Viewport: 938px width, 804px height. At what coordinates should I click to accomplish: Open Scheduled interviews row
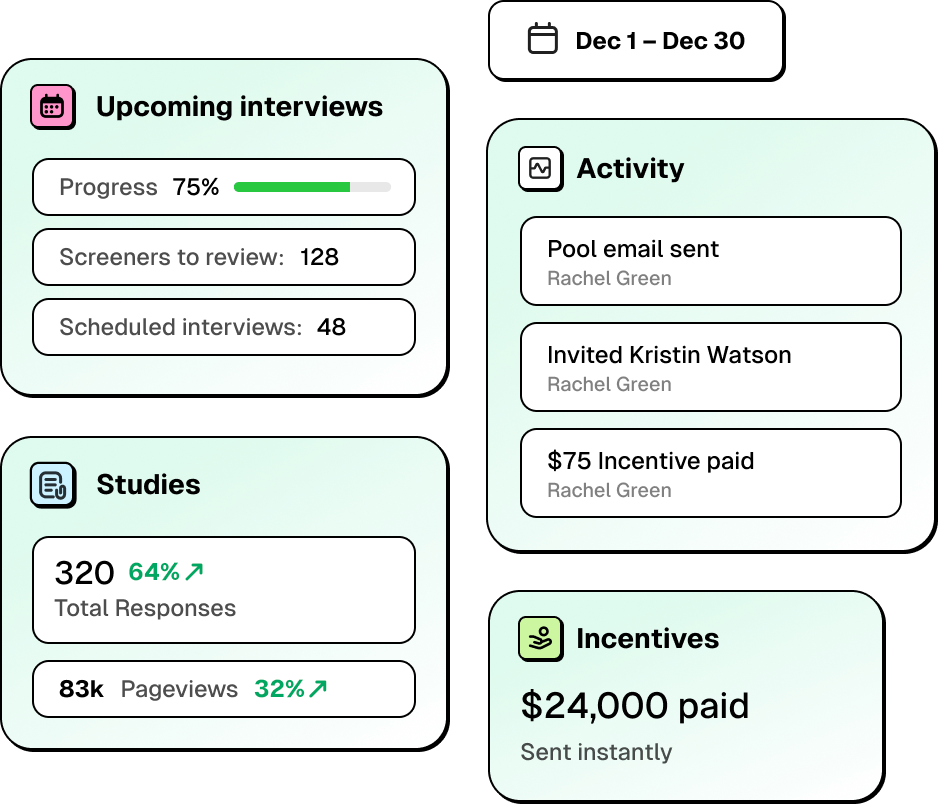(223, 327)
